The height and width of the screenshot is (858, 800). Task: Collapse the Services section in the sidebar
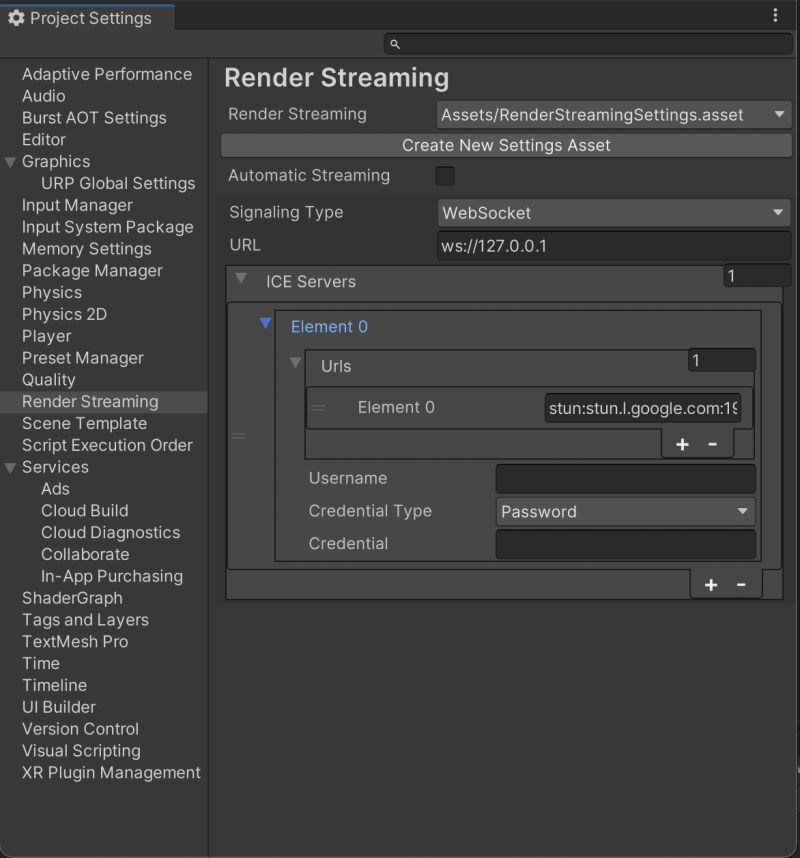click(x=10, y=467)
